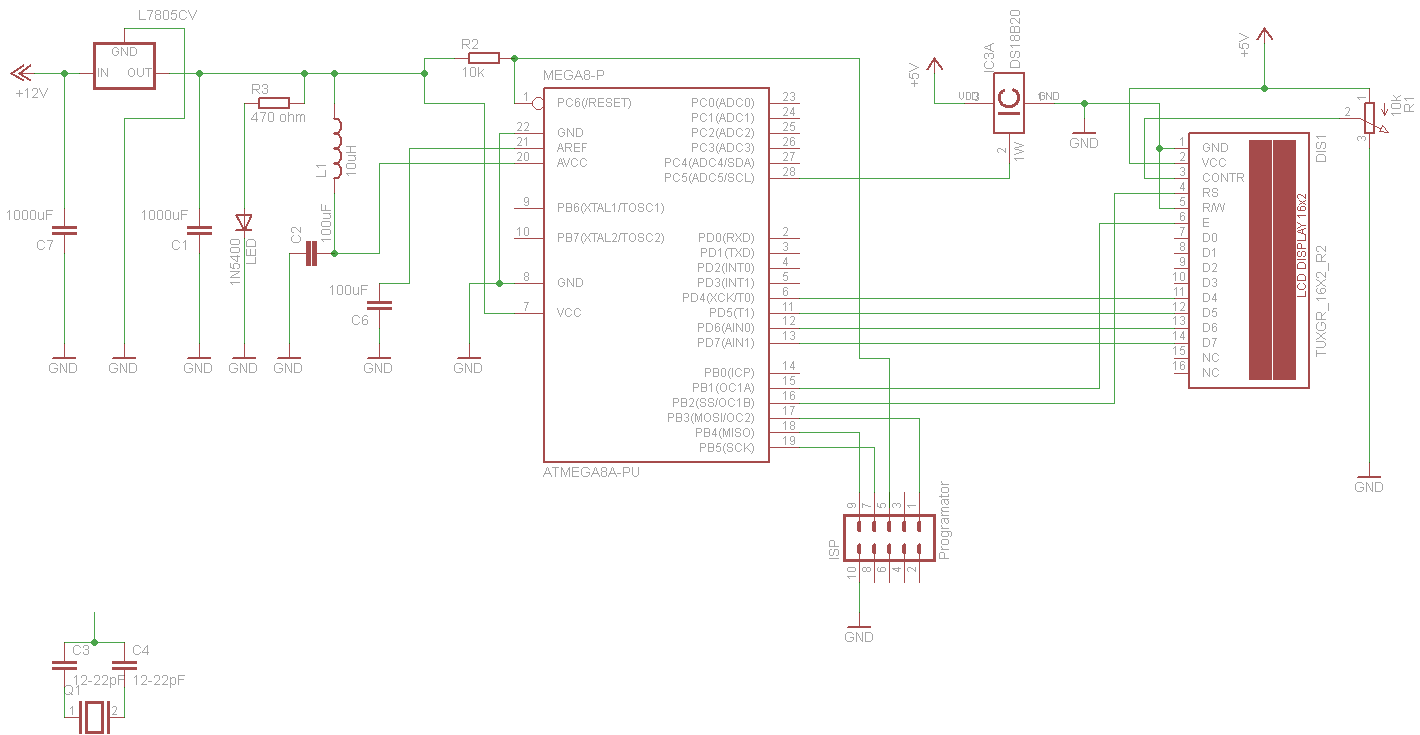The image size is (1420, 735).
Task: Click the CONTR pin label on the LCD
Action: 1223,178
